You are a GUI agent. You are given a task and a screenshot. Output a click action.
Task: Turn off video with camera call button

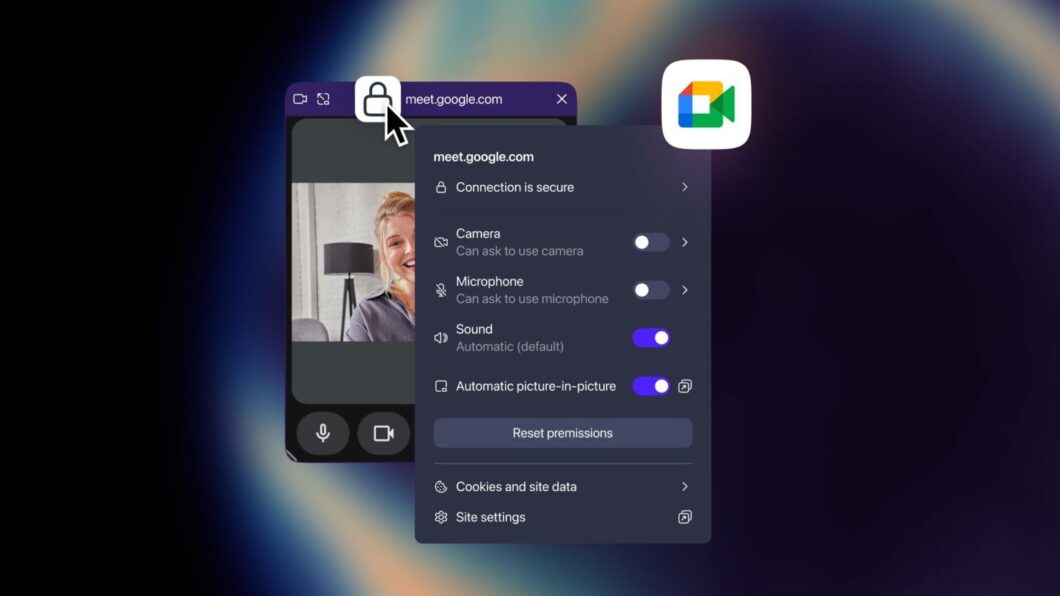click(383, 433)
